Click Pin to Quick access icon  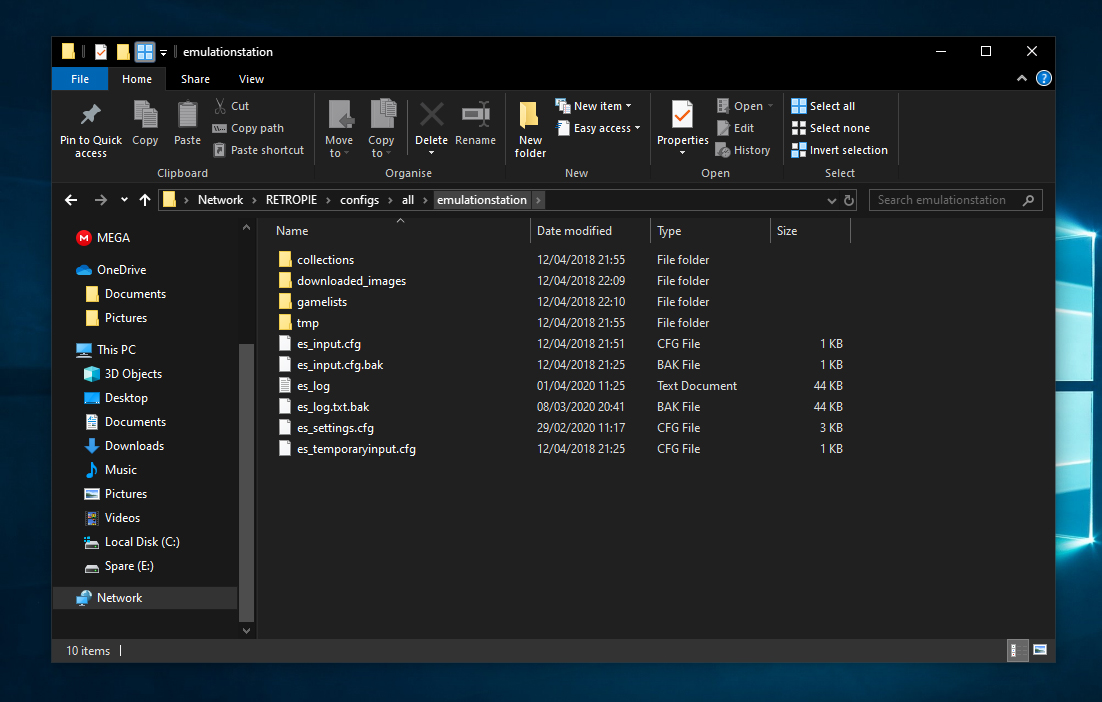pos(91,115)
